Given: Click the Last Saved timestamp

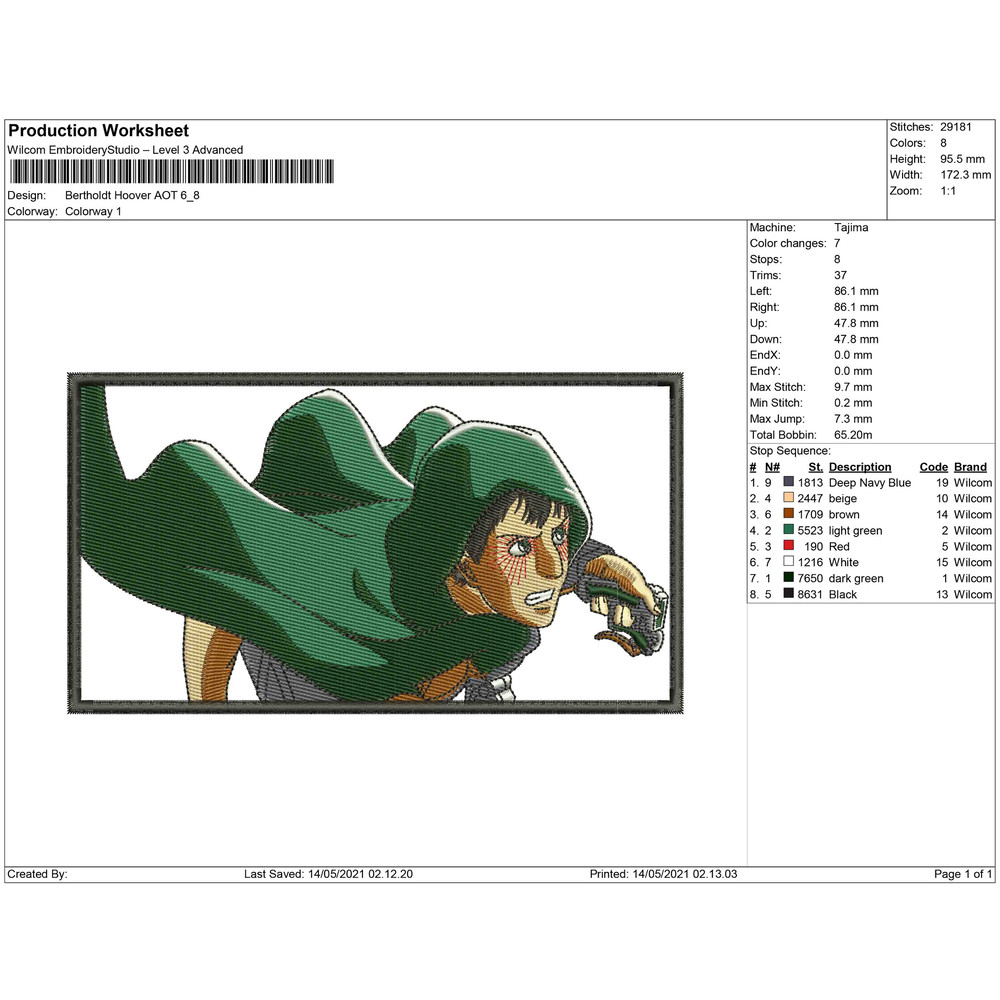Looking at the screenshot, I should 330,873.
